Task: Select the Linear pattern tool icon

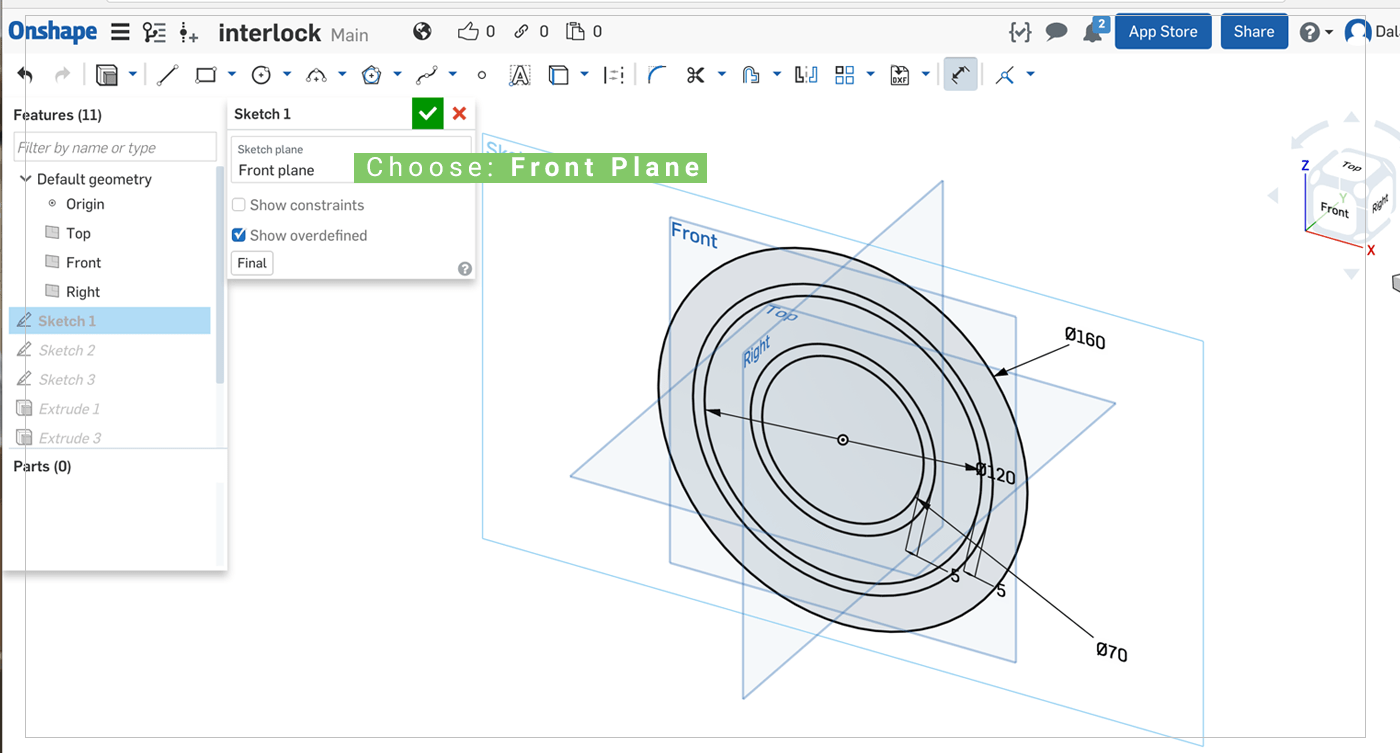Action: point(845,75)
